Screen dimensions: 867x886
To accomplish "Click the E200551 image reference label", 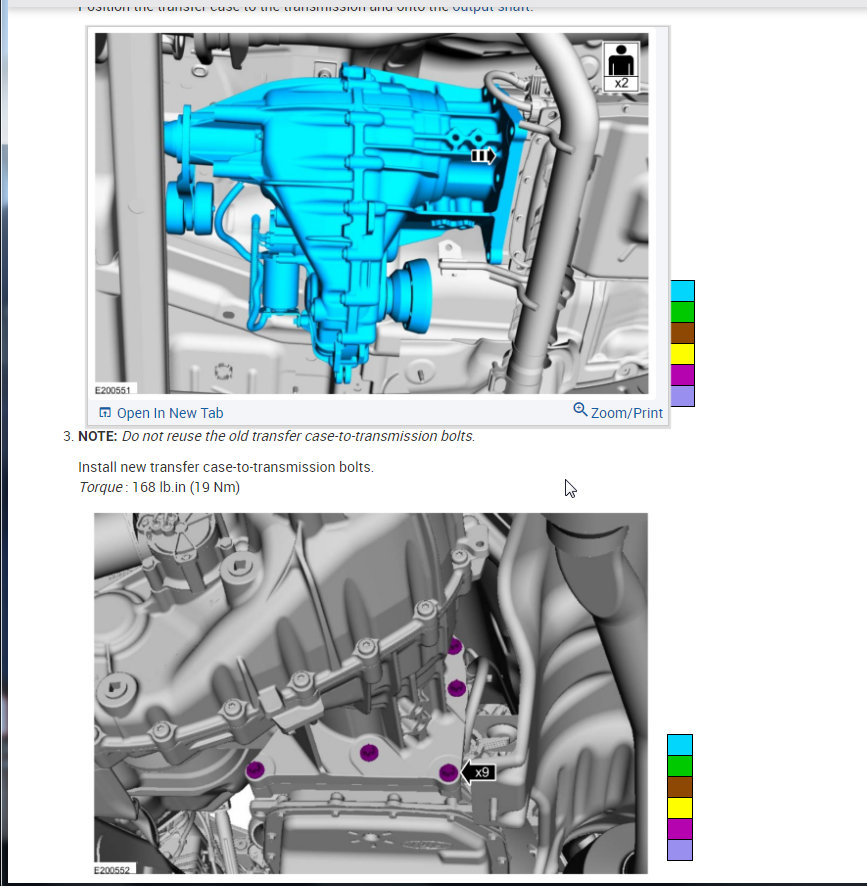I will pos(112,390).
